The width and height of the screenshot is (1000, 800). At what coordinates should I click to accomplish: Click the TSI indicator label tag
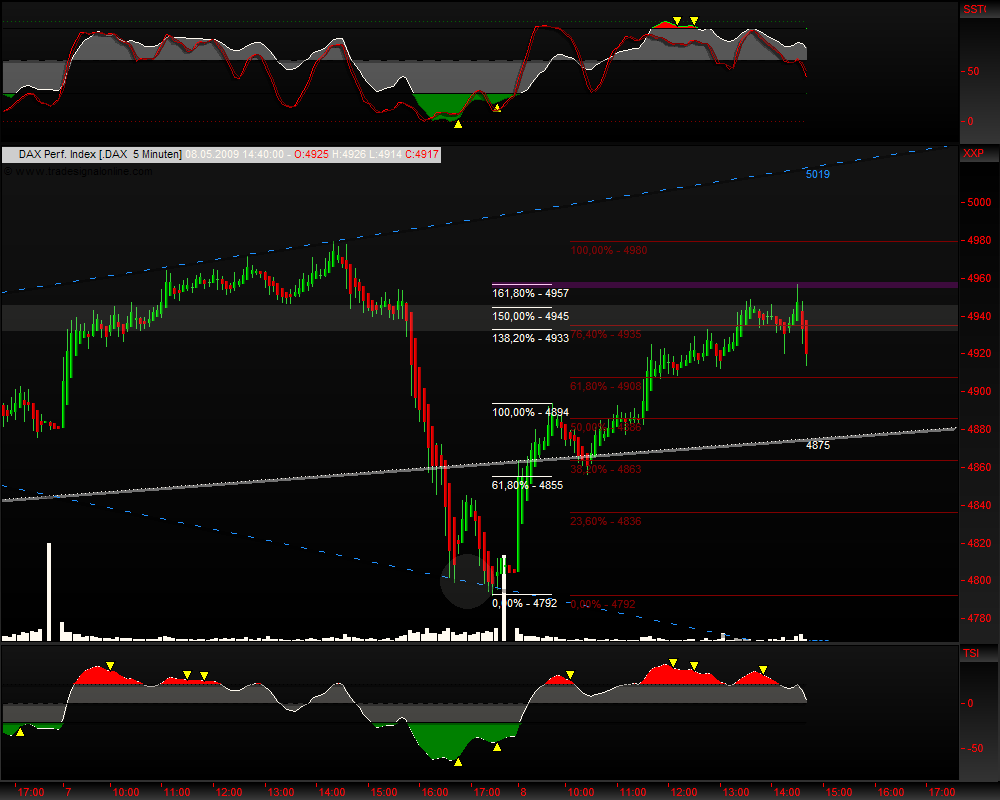[971, 653]
